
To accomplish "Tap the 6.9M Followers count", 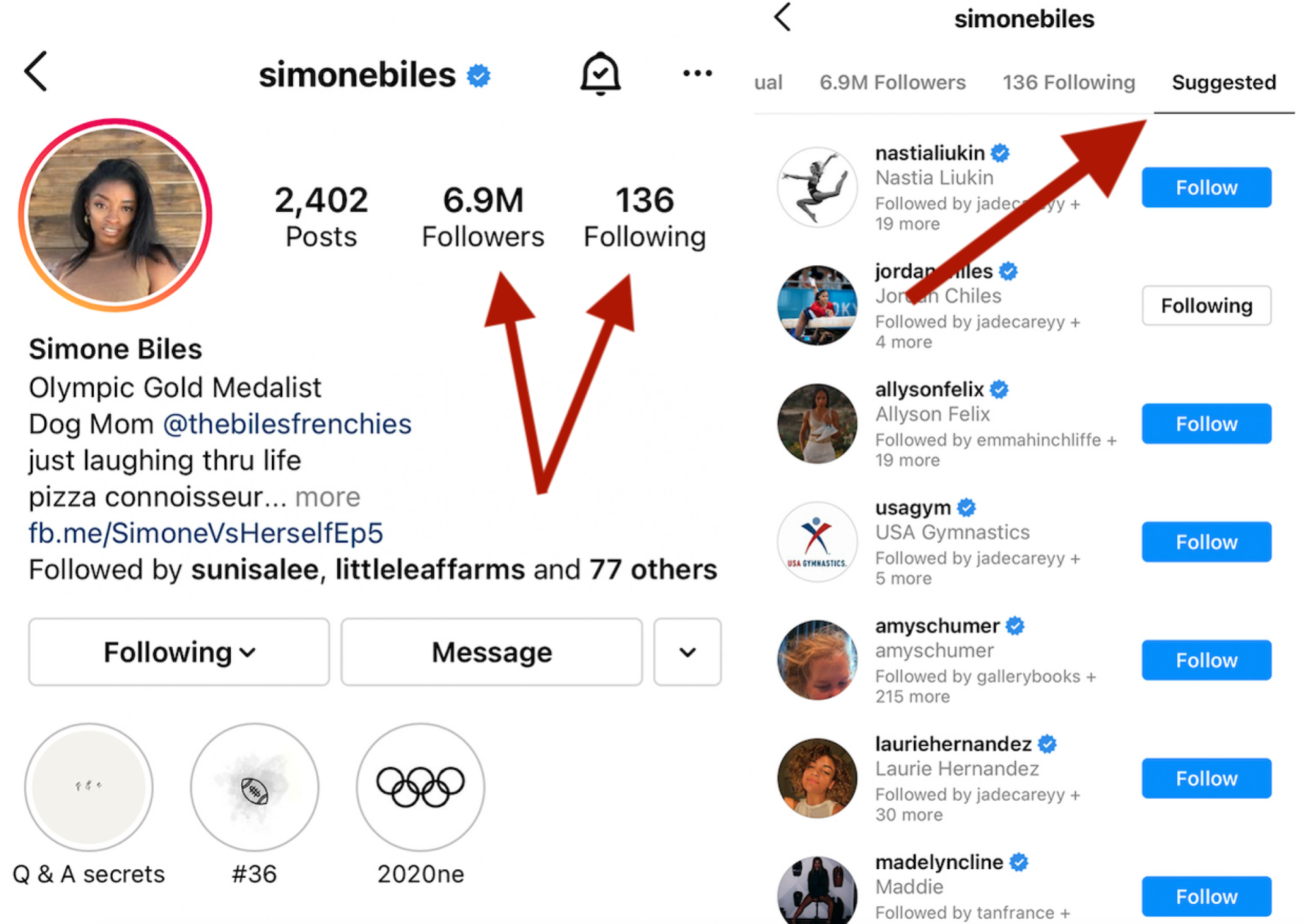I will tap(482, 215).
